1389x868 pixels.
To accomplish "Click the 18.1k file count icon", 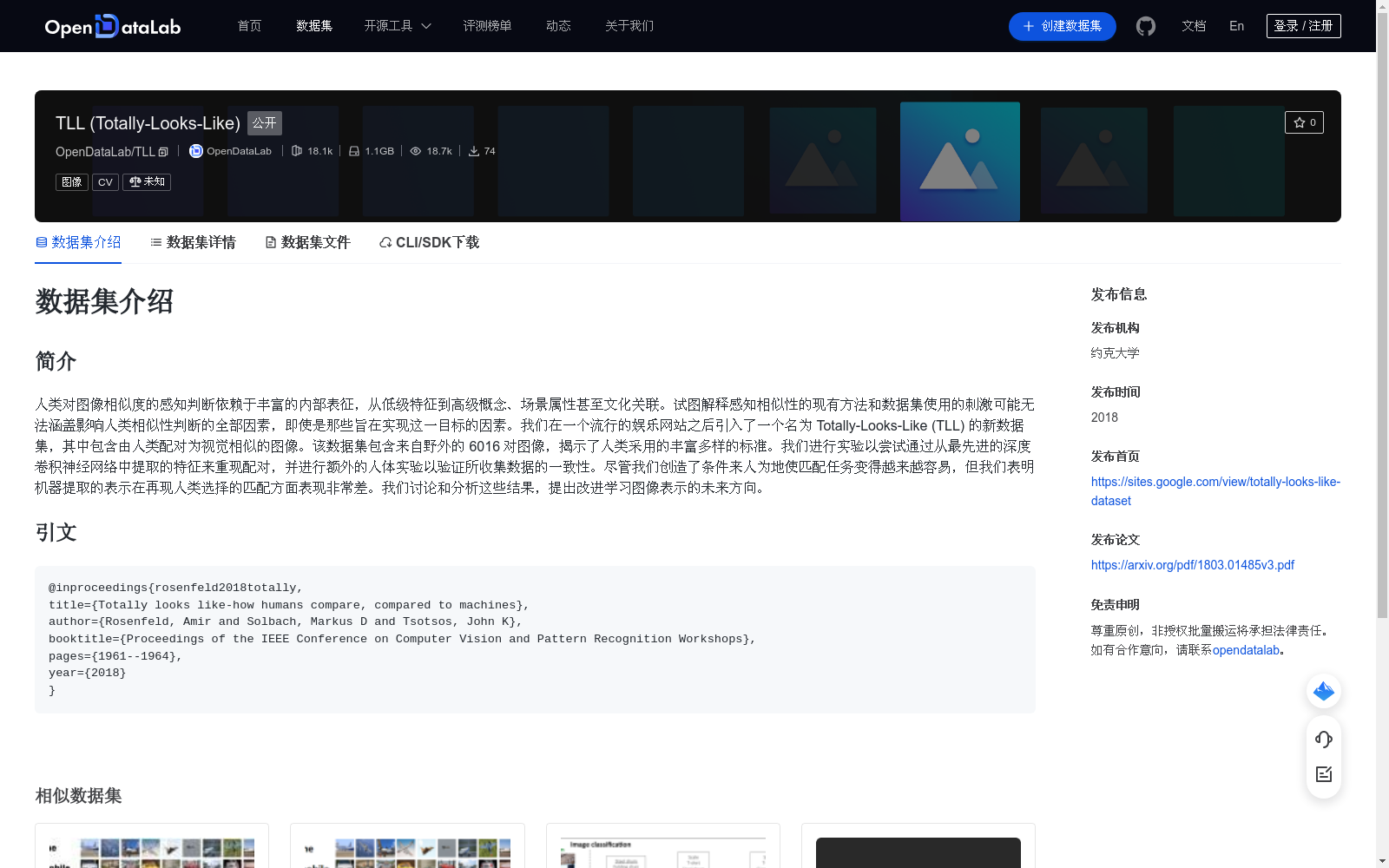I will pos(297,151).
